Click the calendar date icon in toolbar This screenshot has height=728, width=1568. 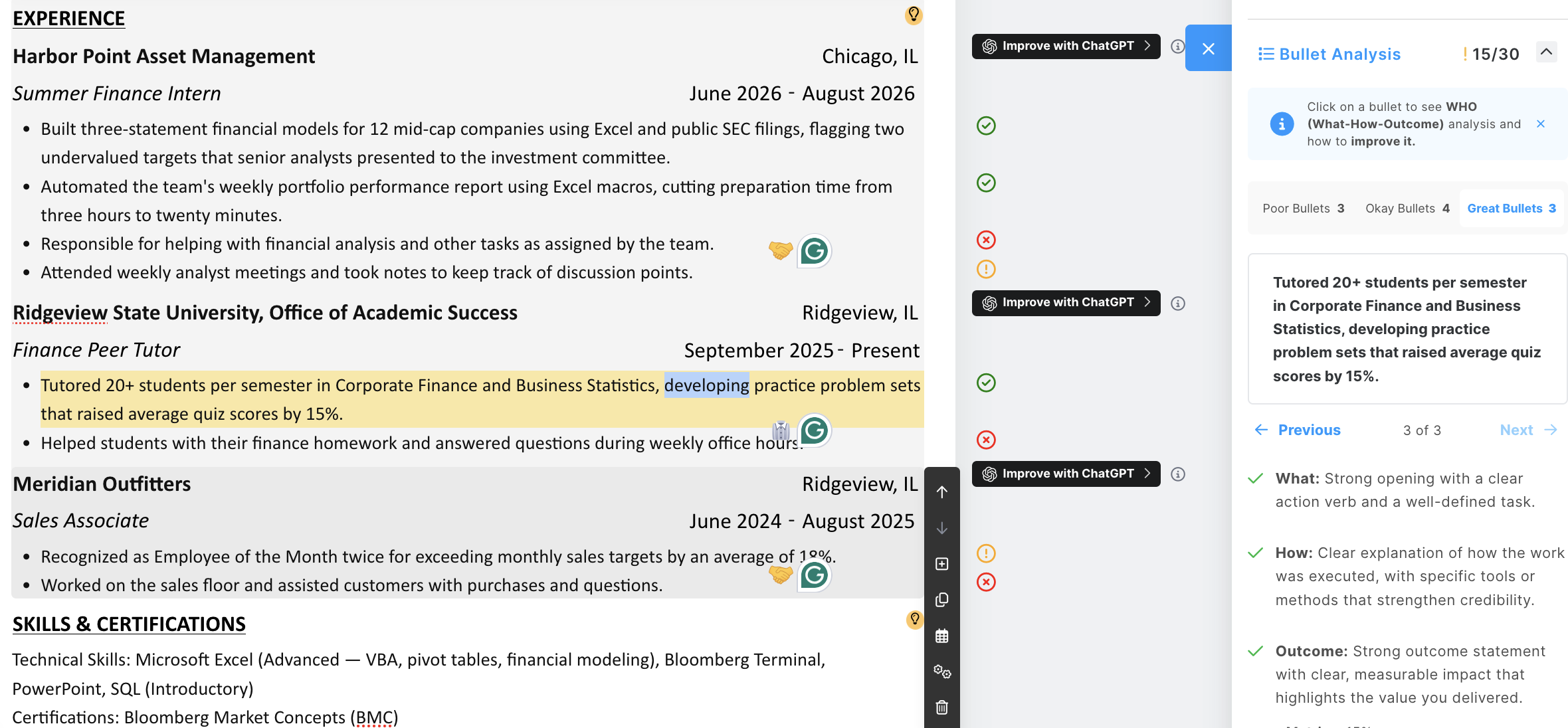click(x=941, y=636)
